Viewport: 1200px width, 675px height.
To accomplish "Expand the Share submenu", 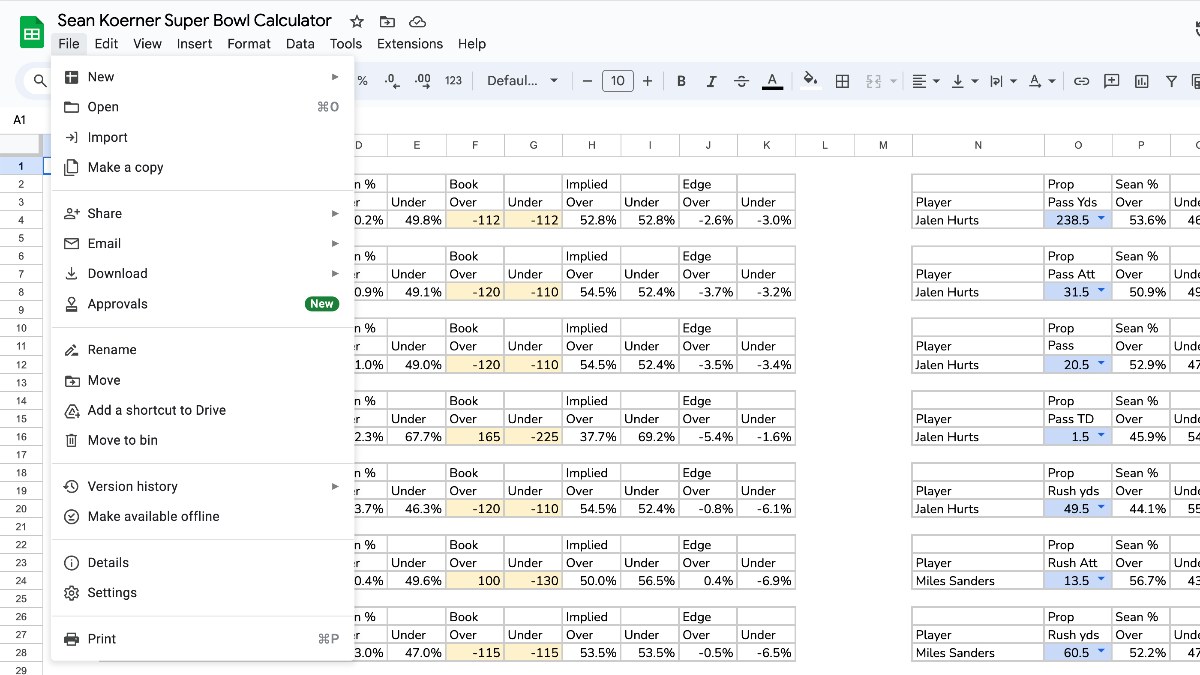I will [x=203, y=213].
